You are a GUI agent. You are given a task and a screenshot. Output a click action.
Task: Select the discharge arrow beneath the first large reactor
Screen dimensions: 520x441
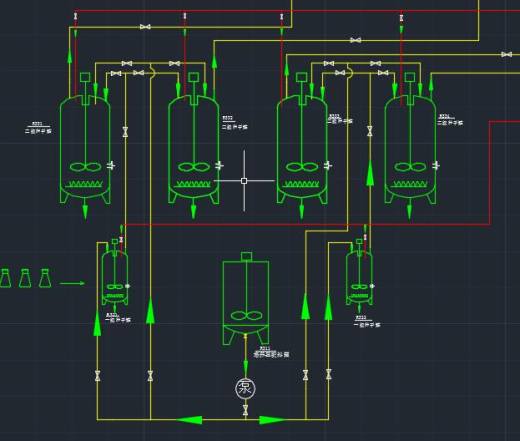85,211
